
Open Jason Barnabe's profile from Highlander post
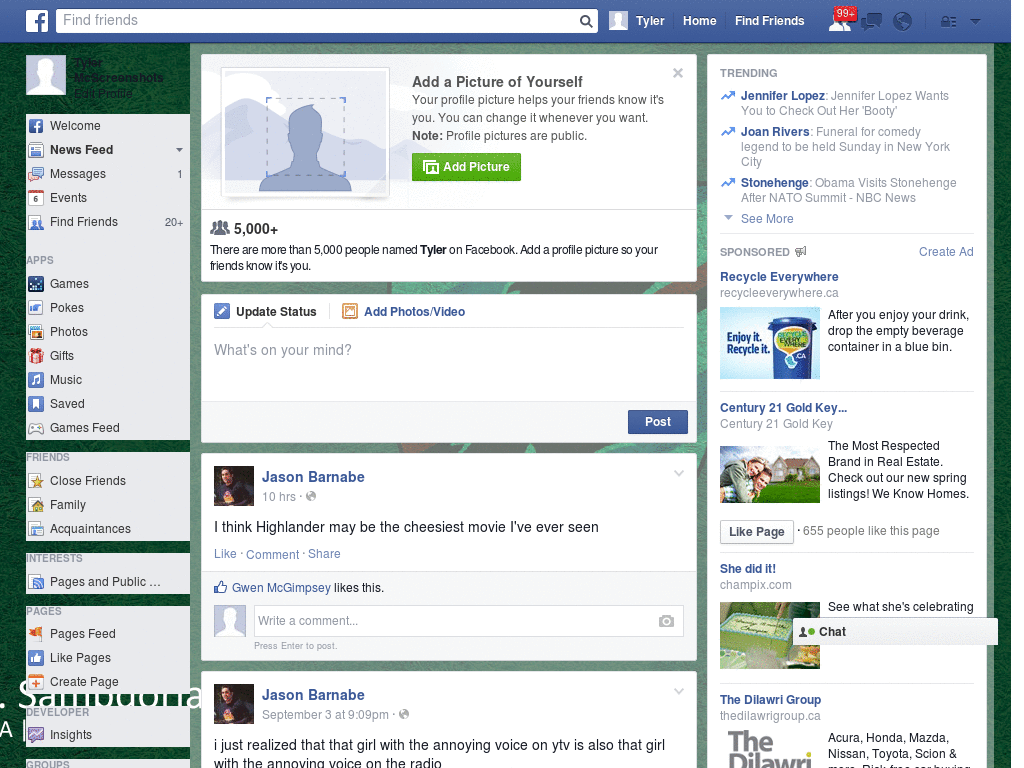[x=313, y=477]
